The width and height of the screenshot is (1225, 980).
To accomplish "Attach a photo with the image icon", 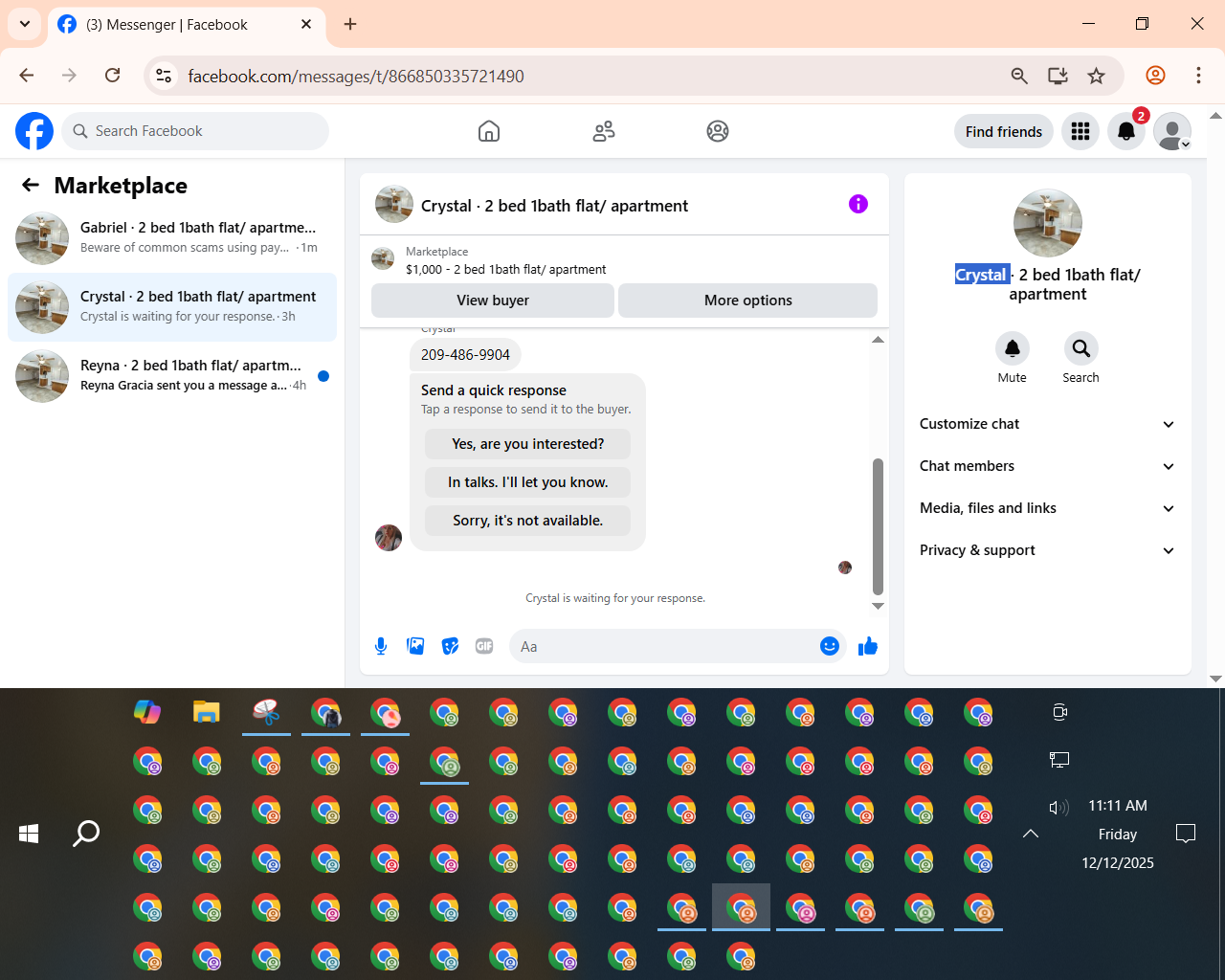I will point(415,647).
